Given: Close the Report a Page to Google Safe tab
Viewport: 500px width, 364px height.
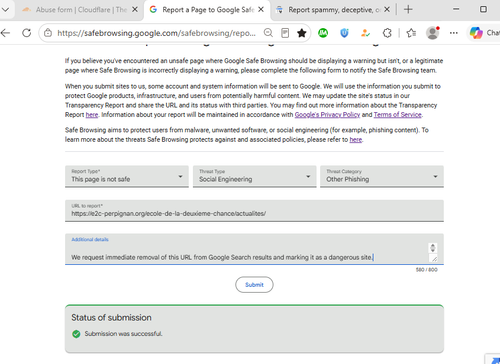Looking at the screenshot, I should point(261,10).
